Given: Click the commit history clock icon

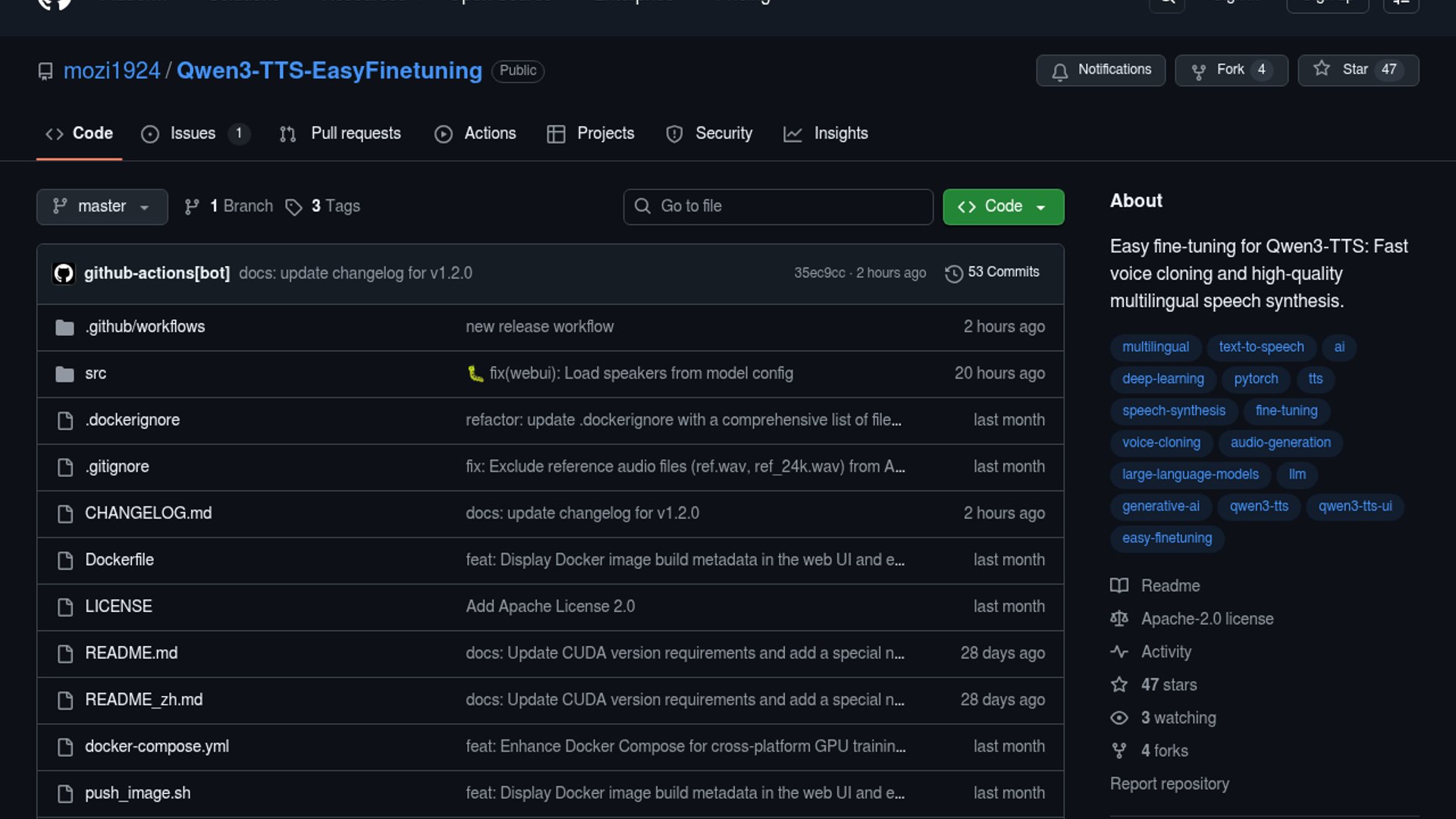Looking at the screenshot, I should point(953,273).
